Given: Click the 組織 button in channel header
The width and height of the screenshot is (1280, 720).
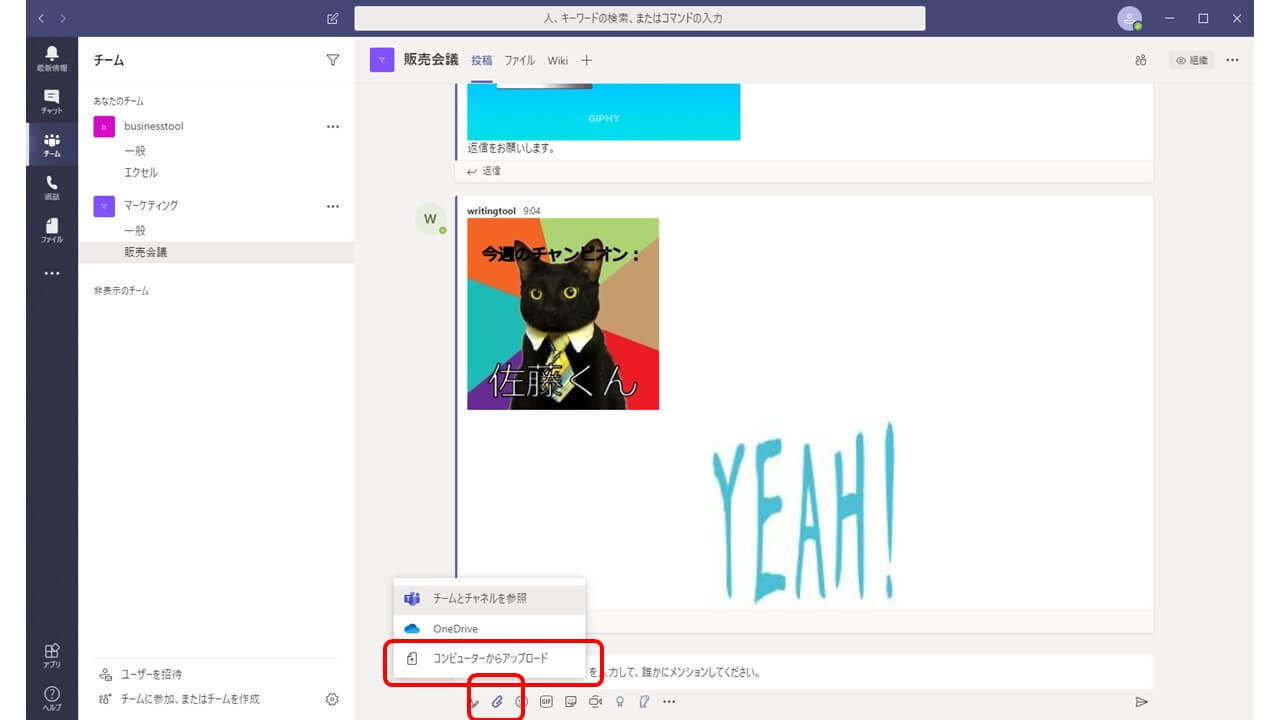Looking at the screenshot, I should [1192, 60].
